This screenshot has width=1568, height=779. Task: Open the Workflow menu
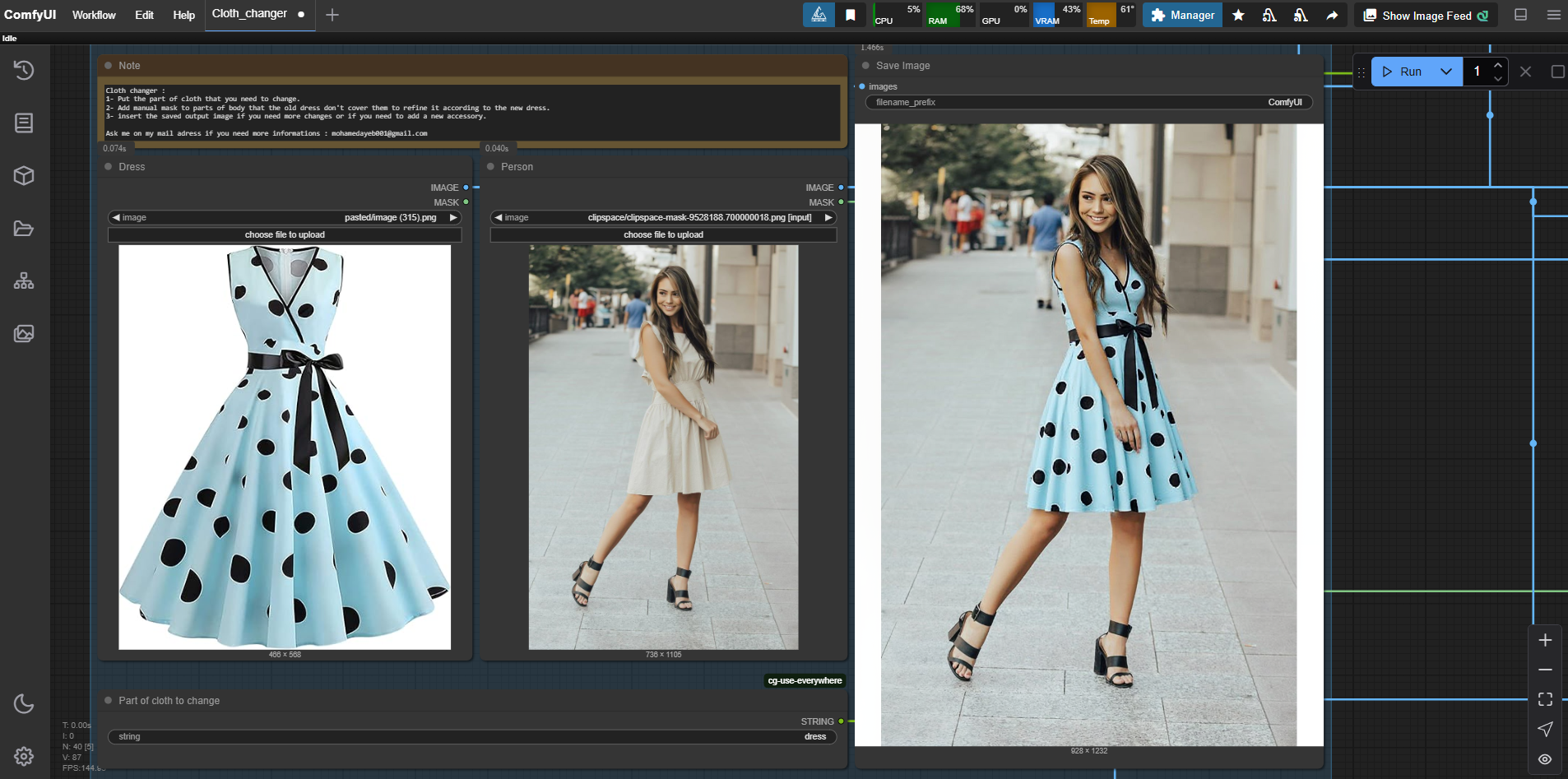94,15
